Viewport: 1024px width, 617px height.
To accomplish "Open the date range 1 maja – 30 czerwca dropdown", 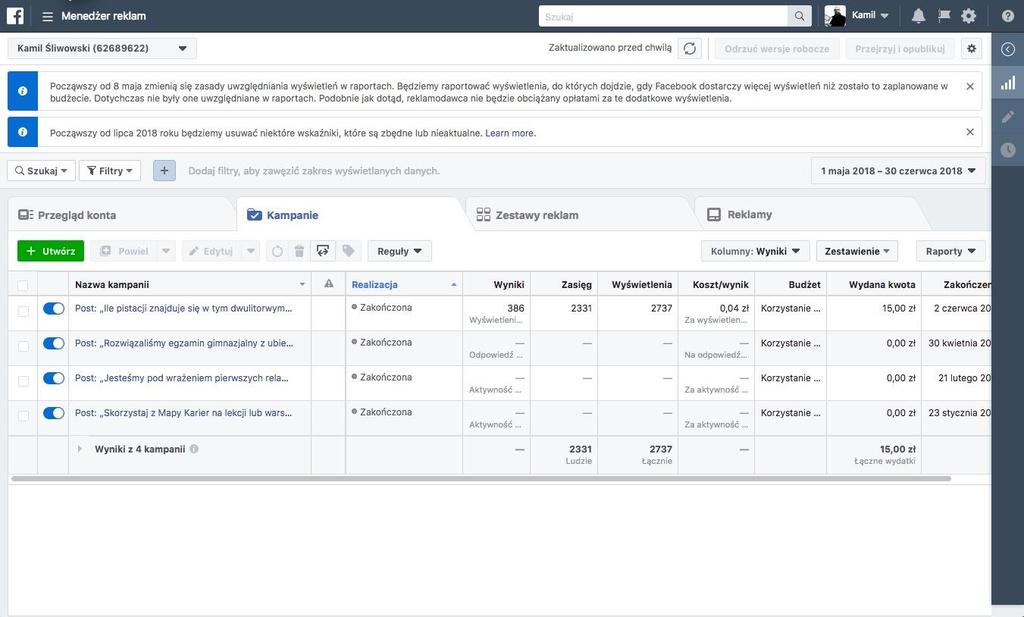I will click(898, 170).
